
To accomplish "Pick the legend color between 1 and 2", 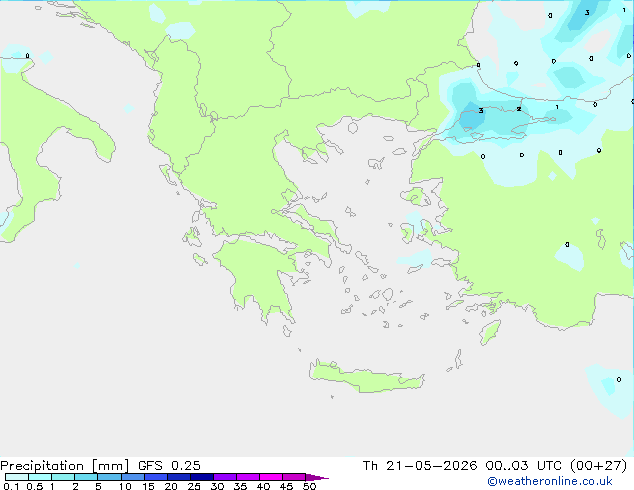I will (63, 477).
